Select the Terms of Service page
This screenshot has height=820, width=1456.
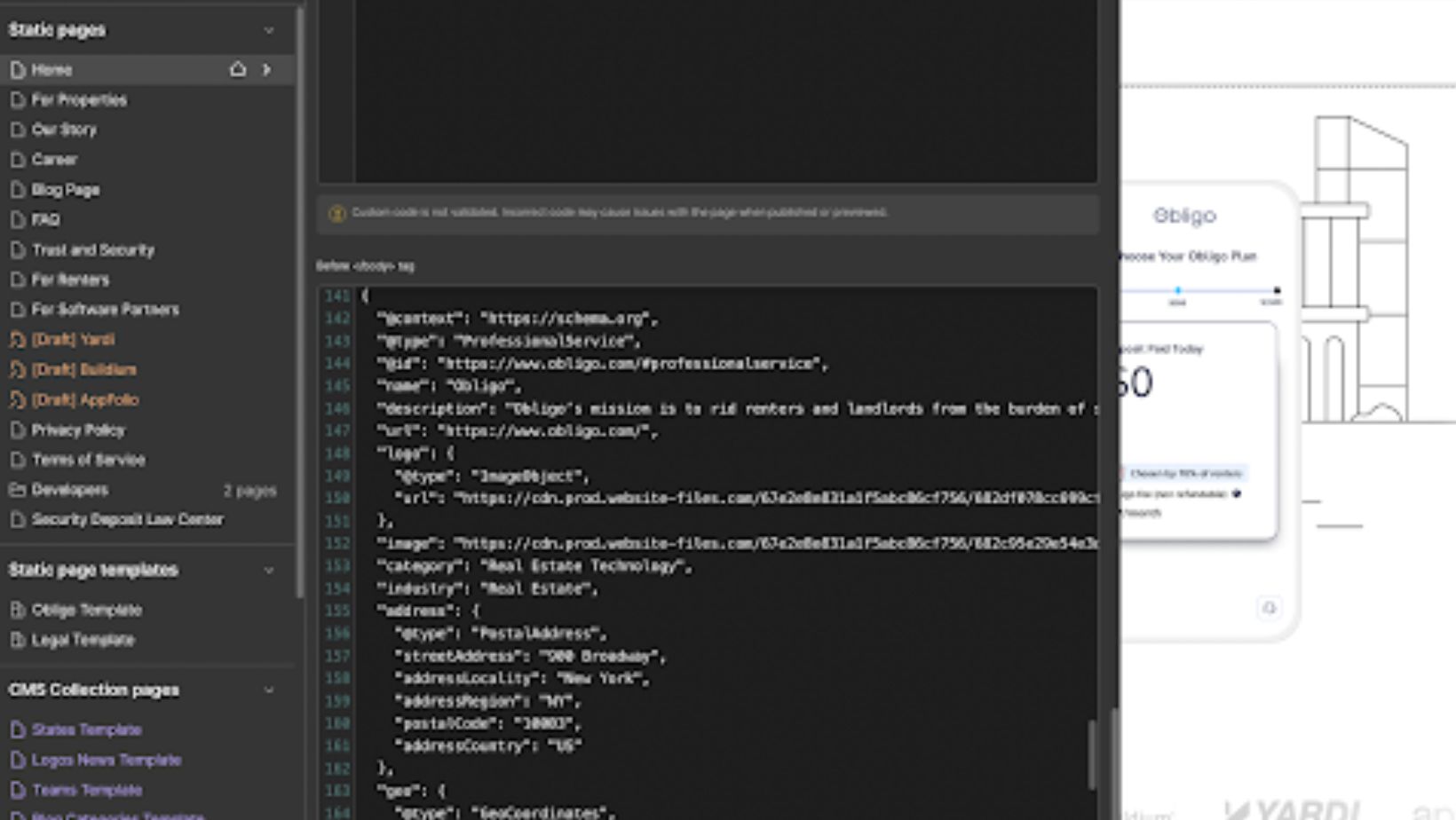pos(88,460)
